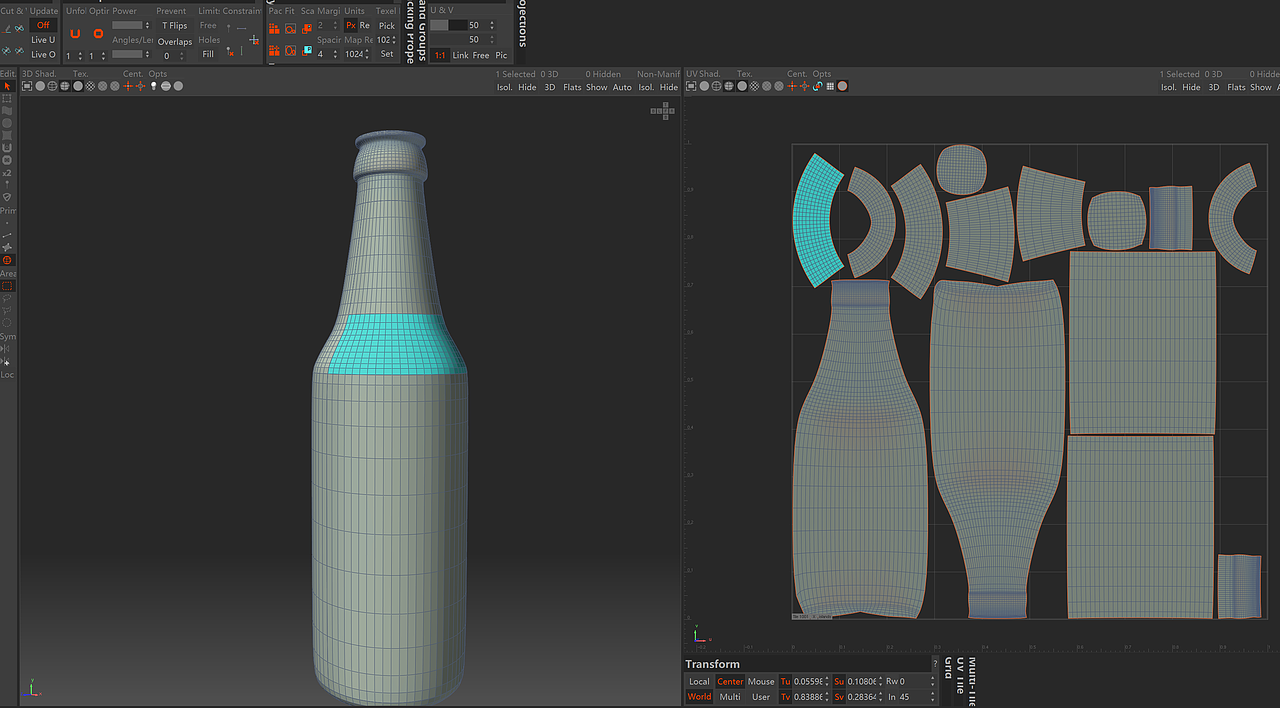
Task: Click the orange Optimize icon
Action: [98, 33]
